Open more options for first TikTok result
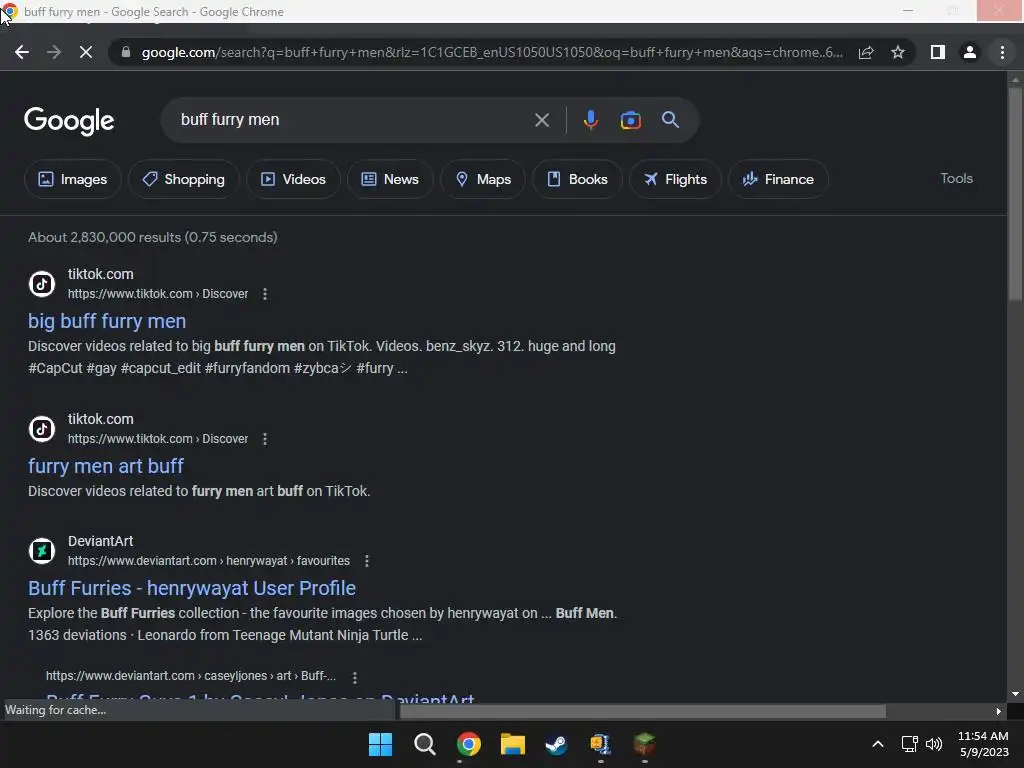Viewport: 1024px width, 768px height. (264, 294)
